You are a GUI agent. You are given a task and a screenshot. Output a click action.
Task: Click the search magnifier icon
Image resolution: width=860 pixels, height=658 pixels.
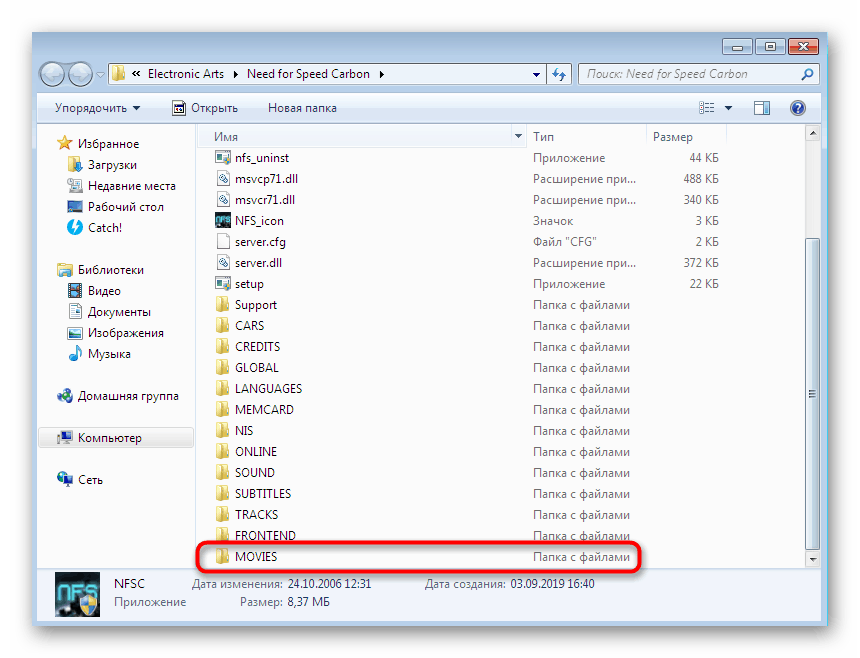click(x=807, y=74)
